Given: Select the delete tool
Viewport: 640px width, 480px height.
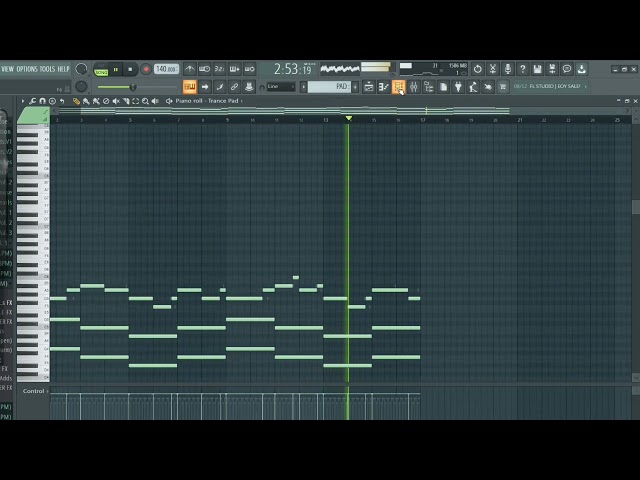Looking at the screenshot, I should pyautogui.click(x=106, y=101).
